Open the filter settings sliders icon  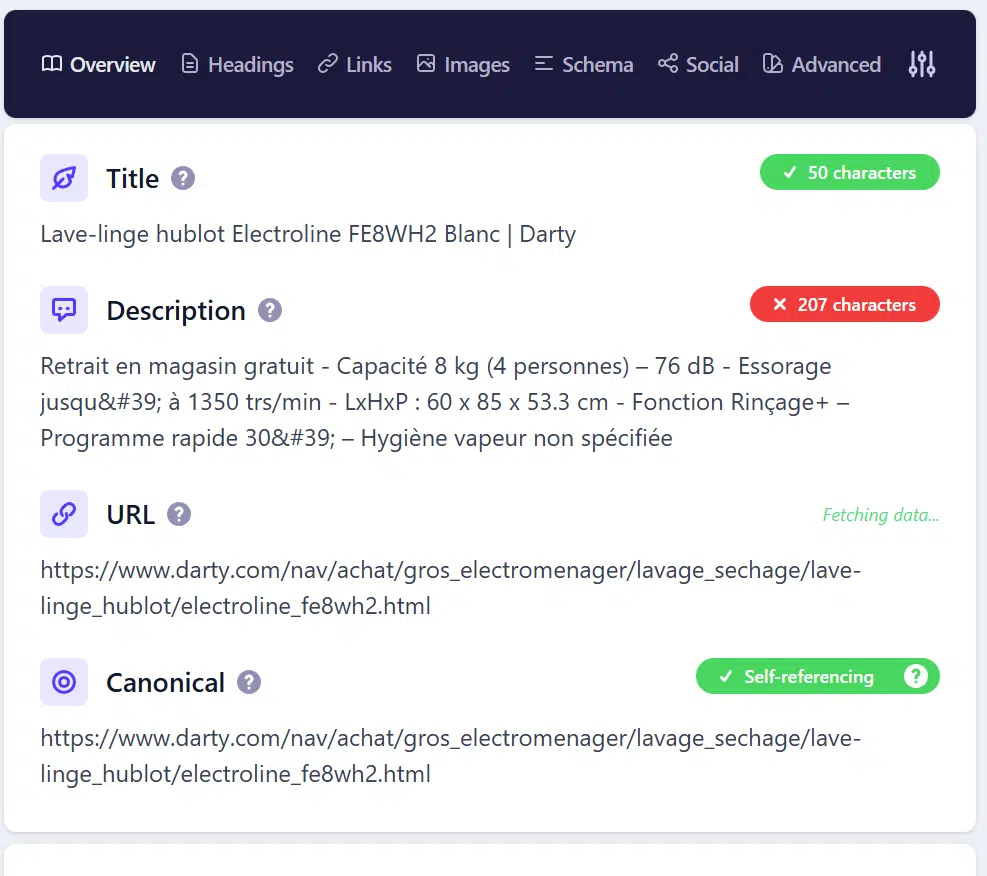point(921,63)
